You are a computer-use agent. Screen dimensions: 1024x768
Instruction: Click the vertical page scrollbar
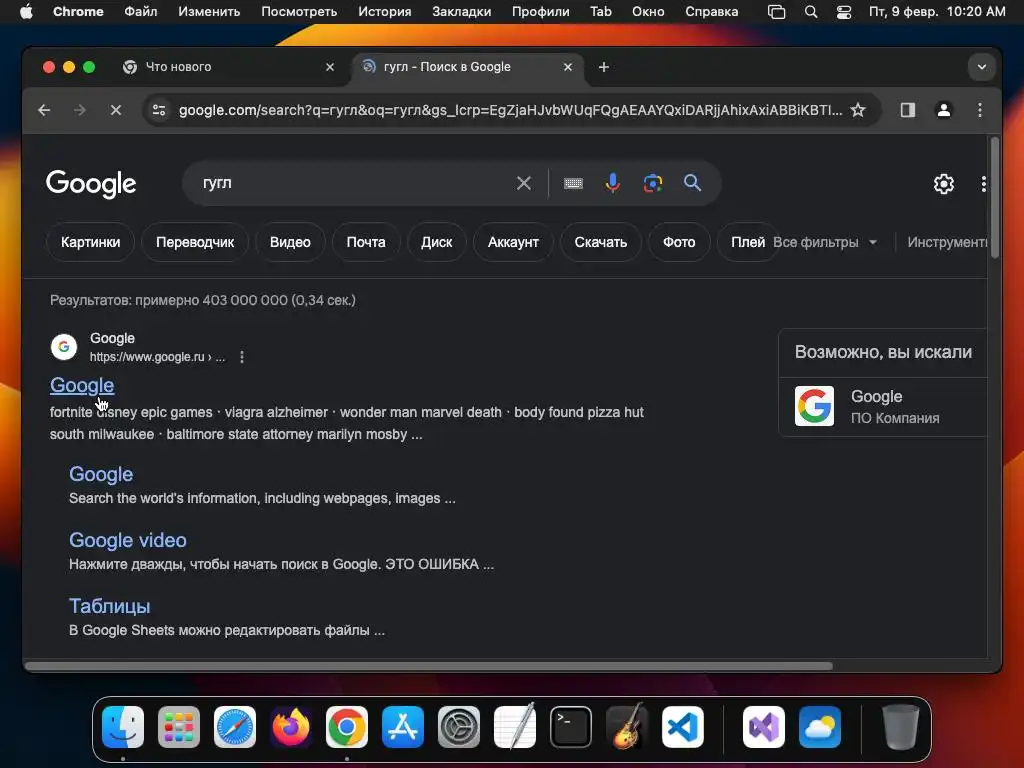[x=995, y=198]
